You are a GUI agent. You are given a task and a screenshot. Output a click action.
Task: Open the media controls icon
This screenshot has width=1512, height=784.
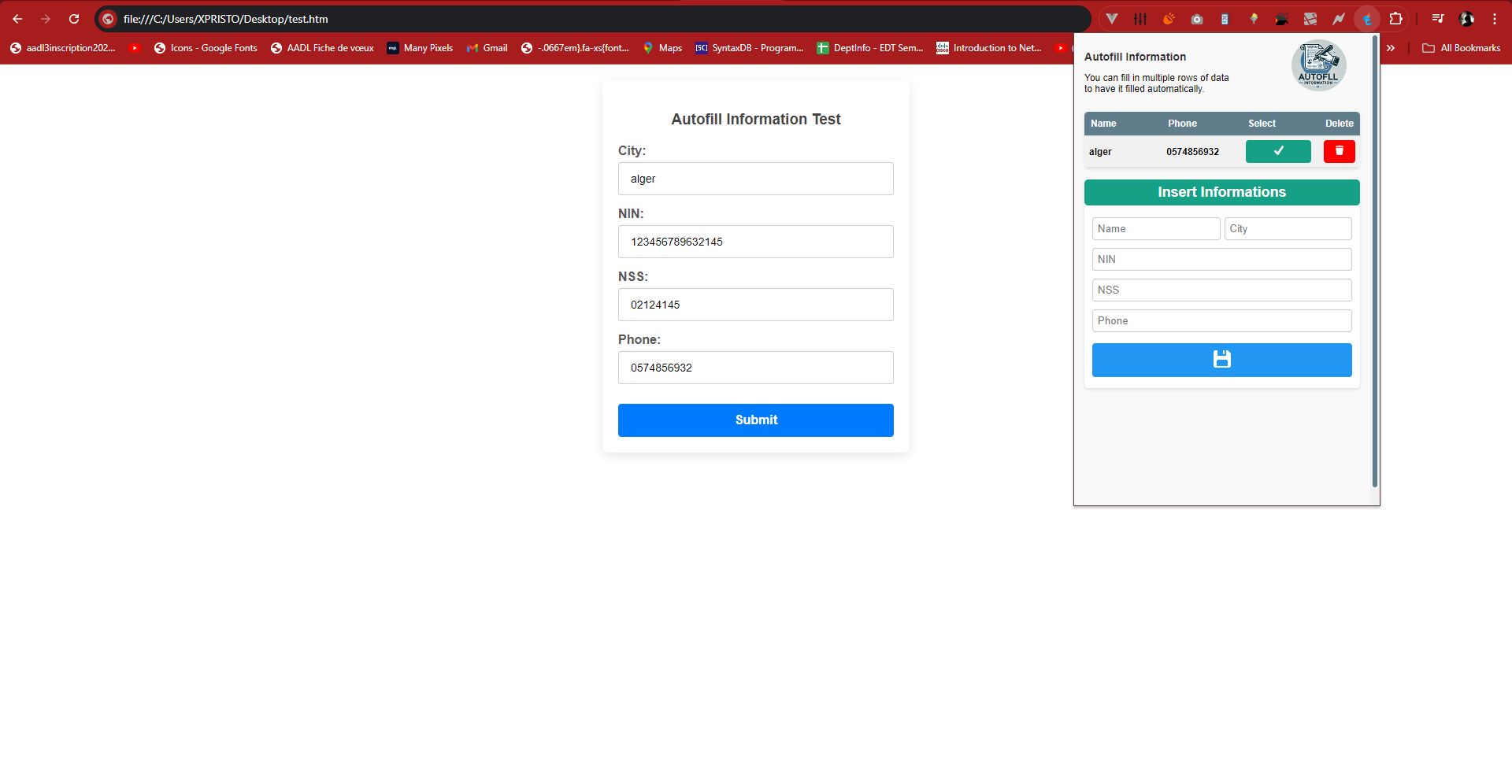[1438, 19]
